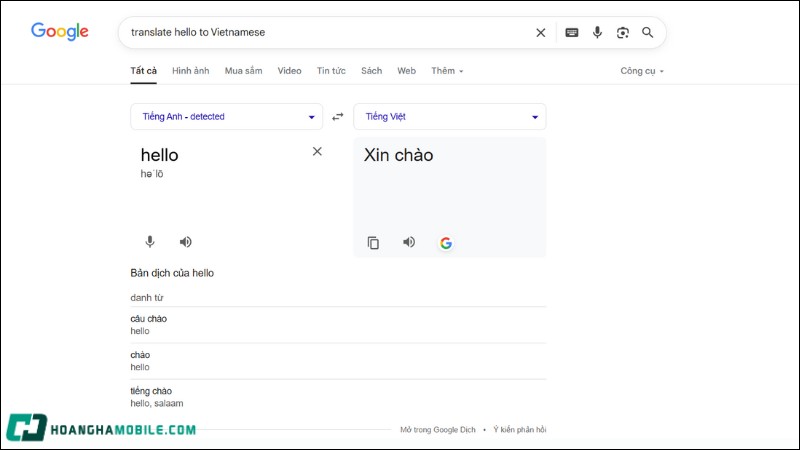Open the 'Thêm' more options menu
The width and height of the screenshot is (800, 450).
point(447,71)
